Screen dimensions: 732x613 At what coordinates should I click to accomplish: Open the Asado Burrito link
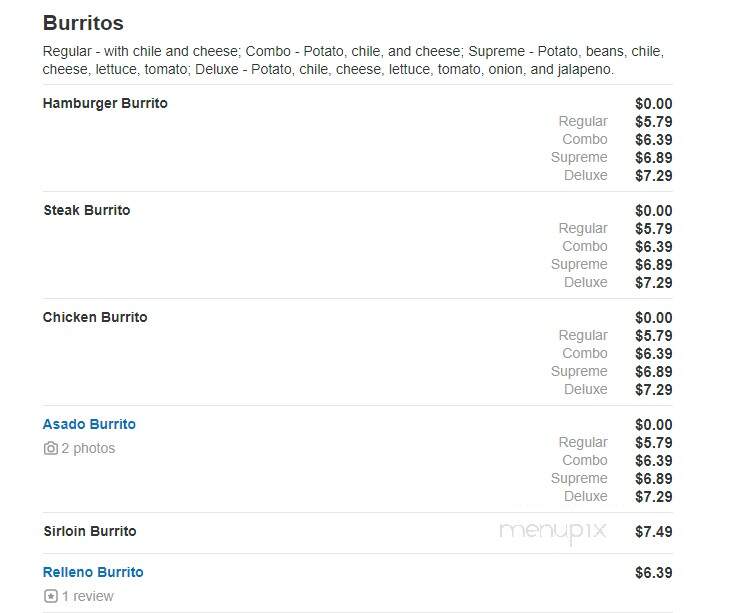point(89,424)
